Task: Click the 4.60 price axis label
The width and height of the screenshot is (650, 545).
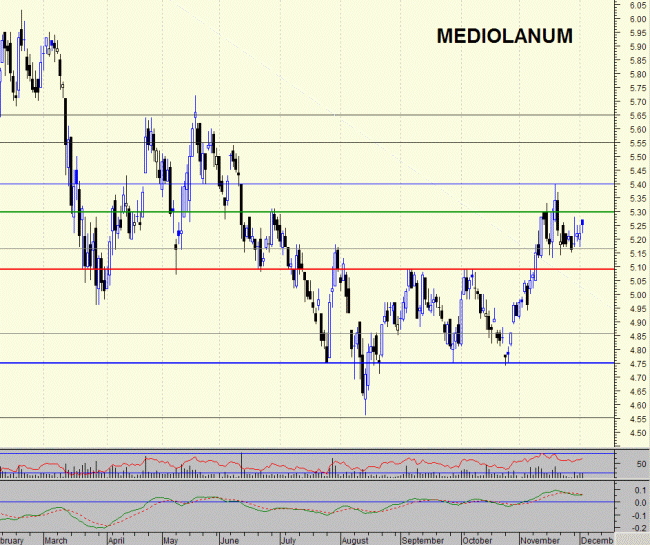Action: [x=638, y=405]
